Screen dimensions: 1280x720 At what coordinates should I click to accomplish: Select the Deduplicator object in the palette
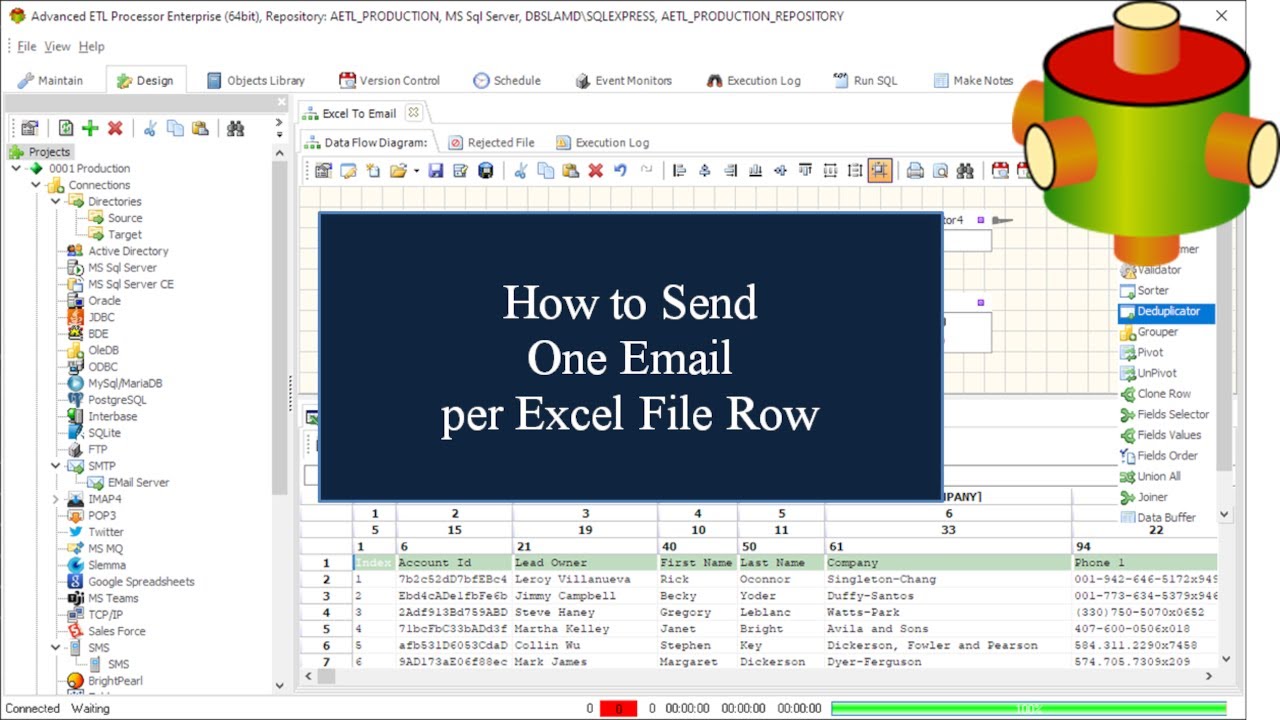[1166, 312]
